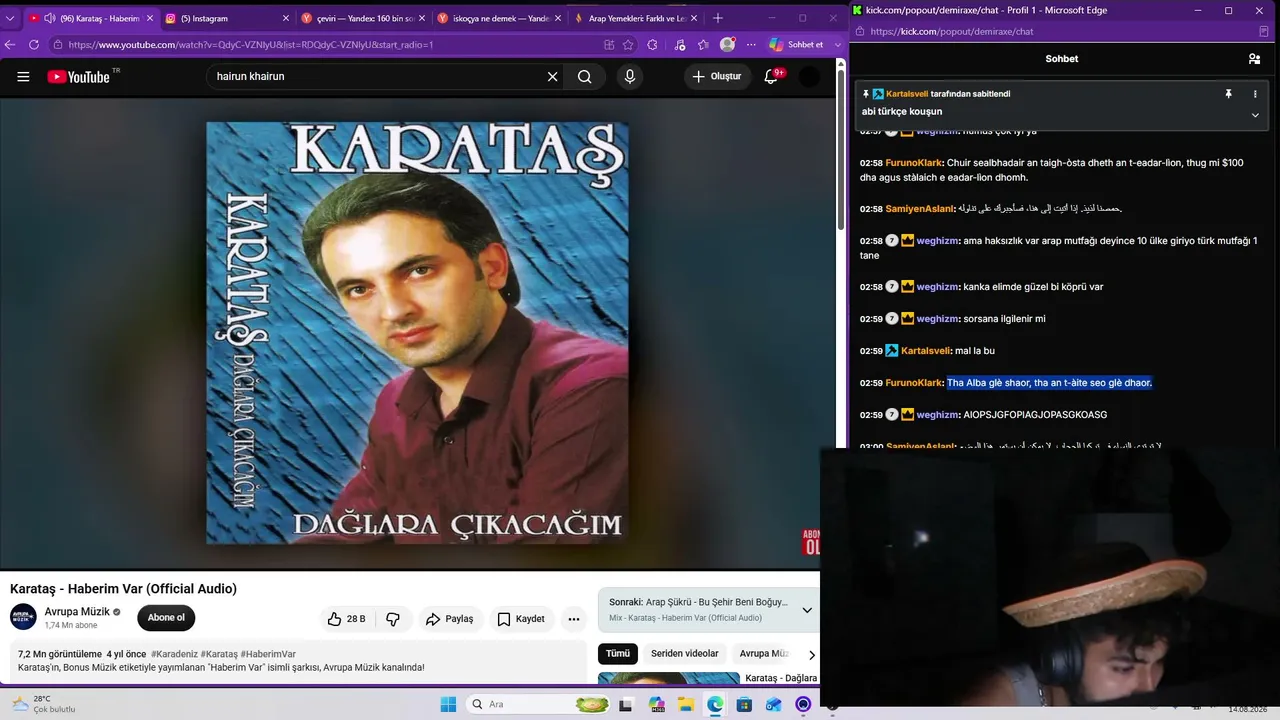Switch to the Karataş - Haberim YouTube tab

point(91,18)
